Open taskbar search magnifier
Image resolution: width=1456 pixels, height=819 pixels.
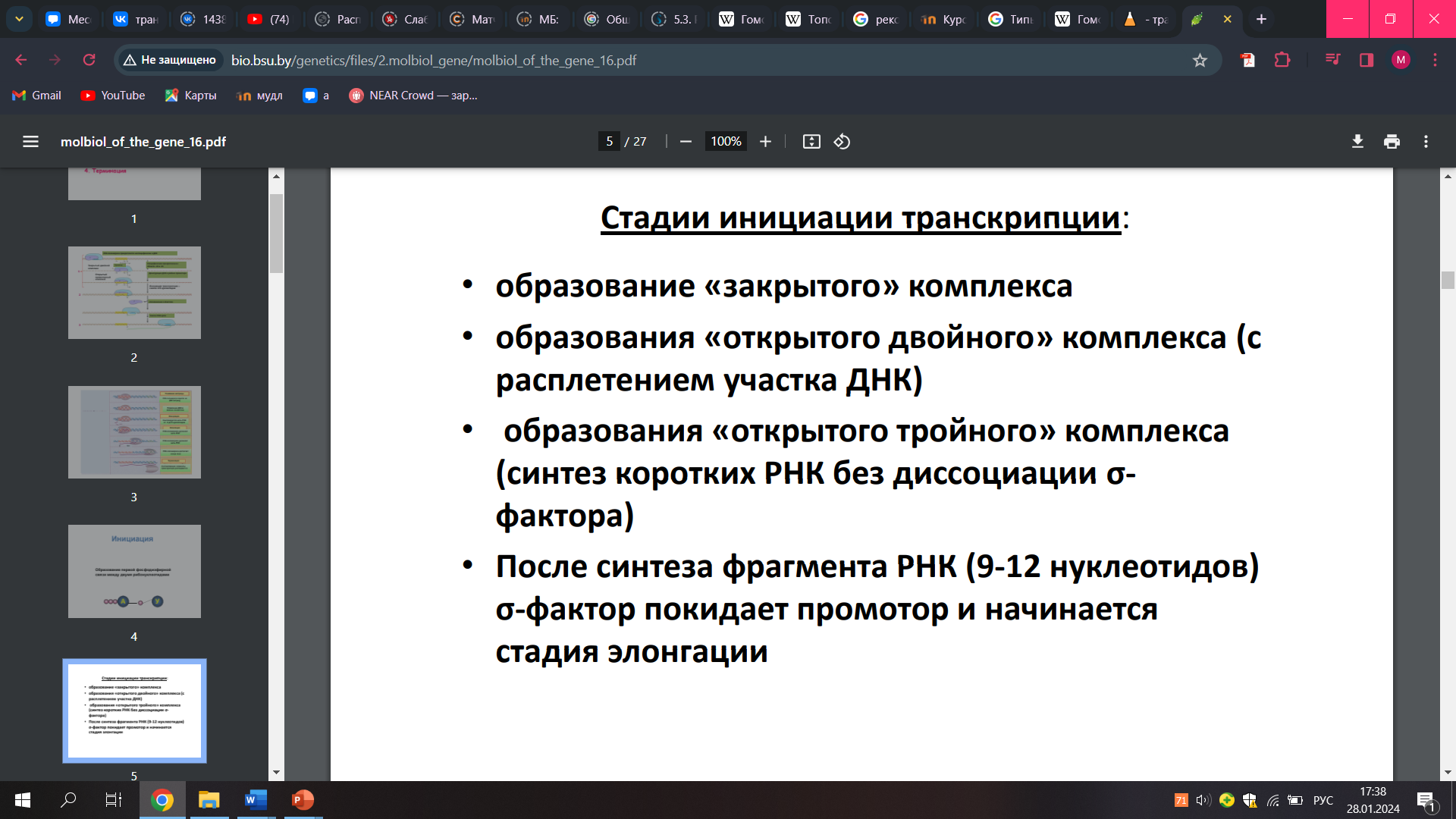(x=68, y=800)
